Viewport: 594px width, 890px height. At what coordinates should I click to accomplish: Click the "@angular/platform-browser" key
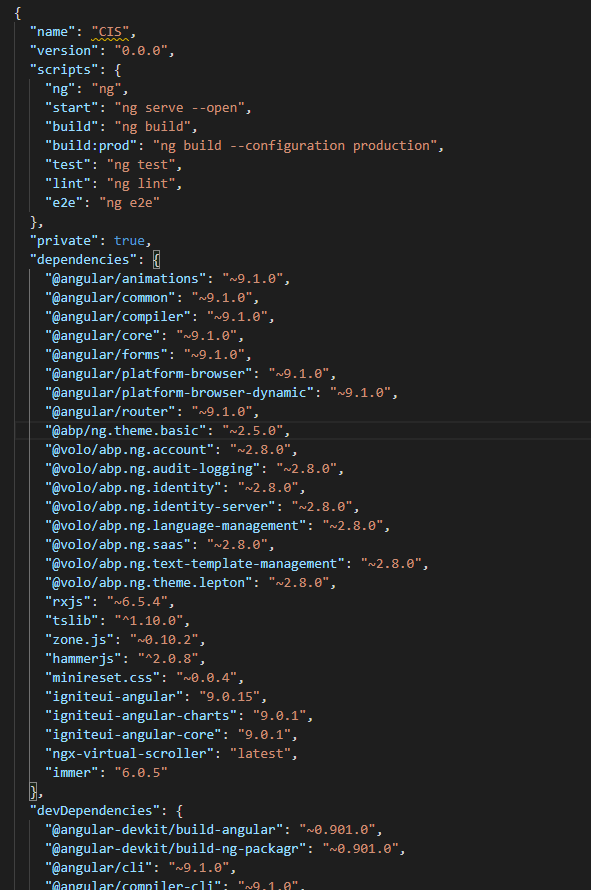coord(149,374)
